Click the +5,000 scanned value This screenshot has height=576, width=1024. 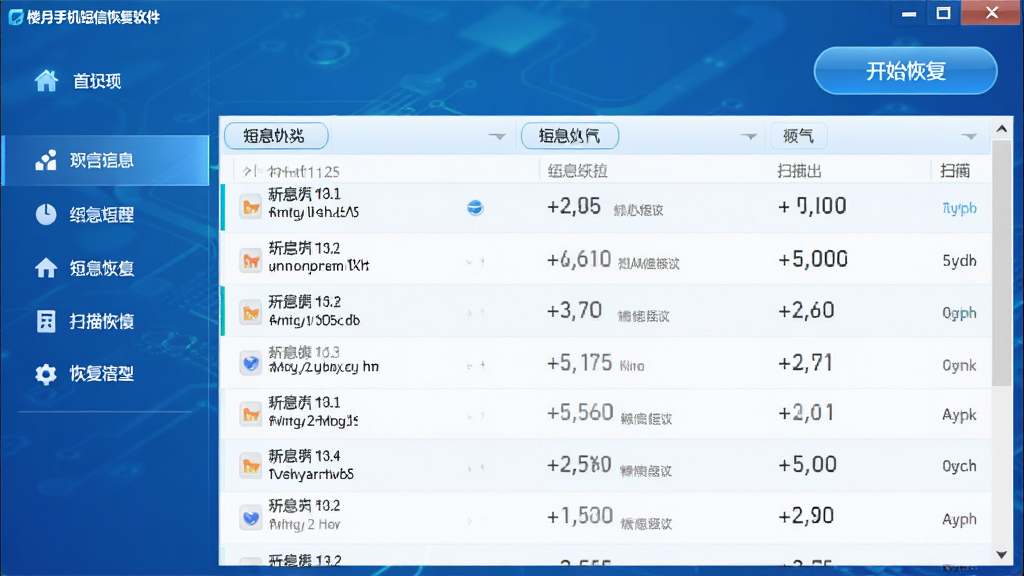point(812,259)
